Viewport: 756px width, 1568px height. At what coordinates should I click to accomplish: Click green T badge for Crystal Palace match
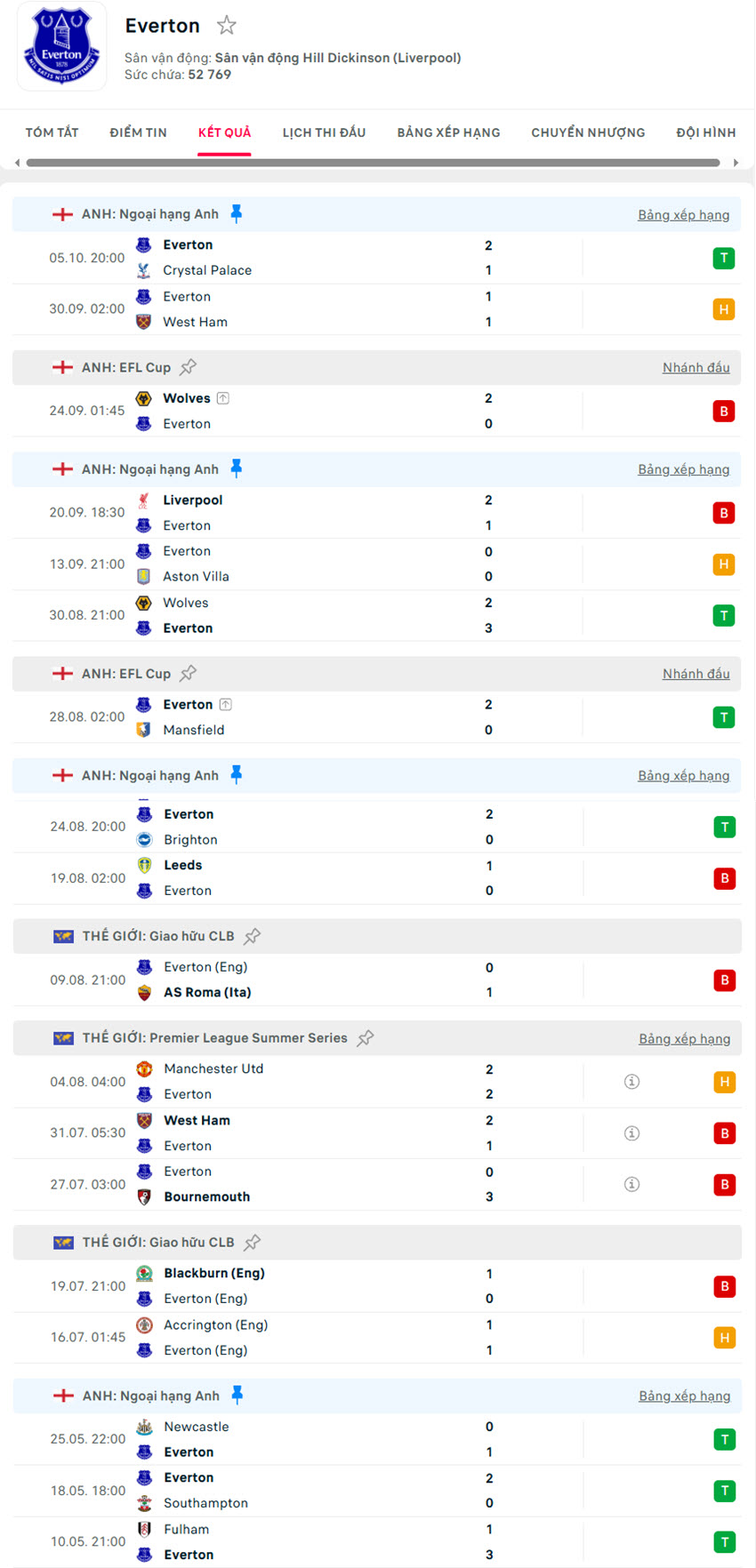[x=724, y=259]
